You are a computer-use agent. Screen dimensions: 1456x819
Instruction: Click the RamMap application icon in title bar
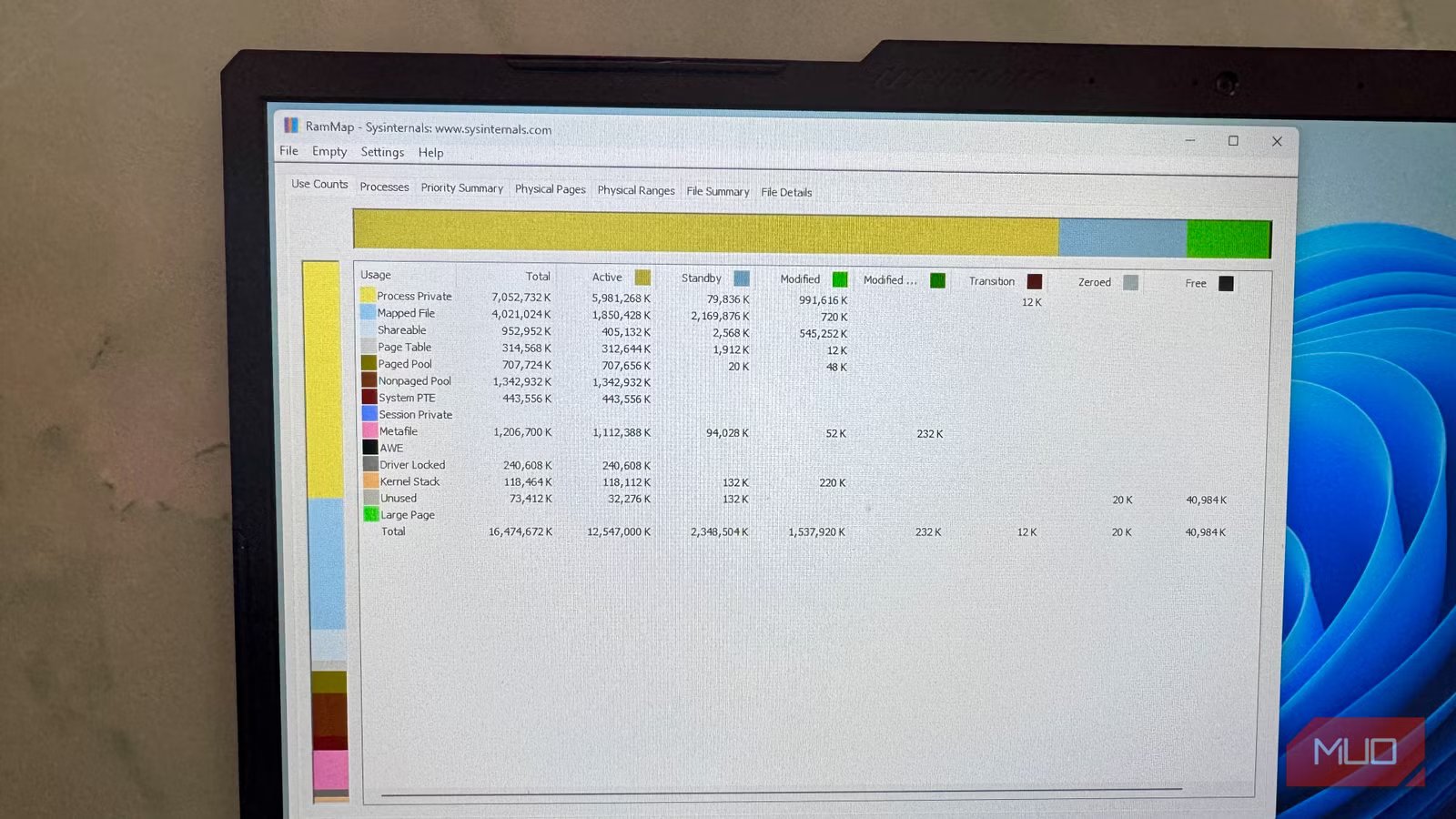coord(290,126)
